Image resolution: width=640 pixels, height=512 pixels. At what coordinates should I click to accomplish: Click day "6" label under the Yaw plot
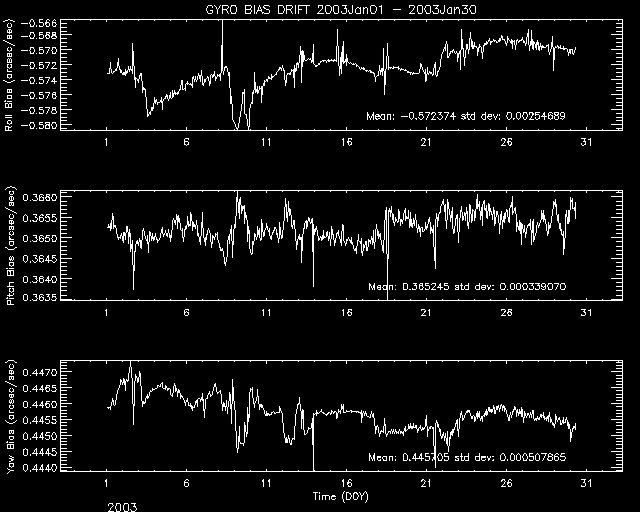186,483
